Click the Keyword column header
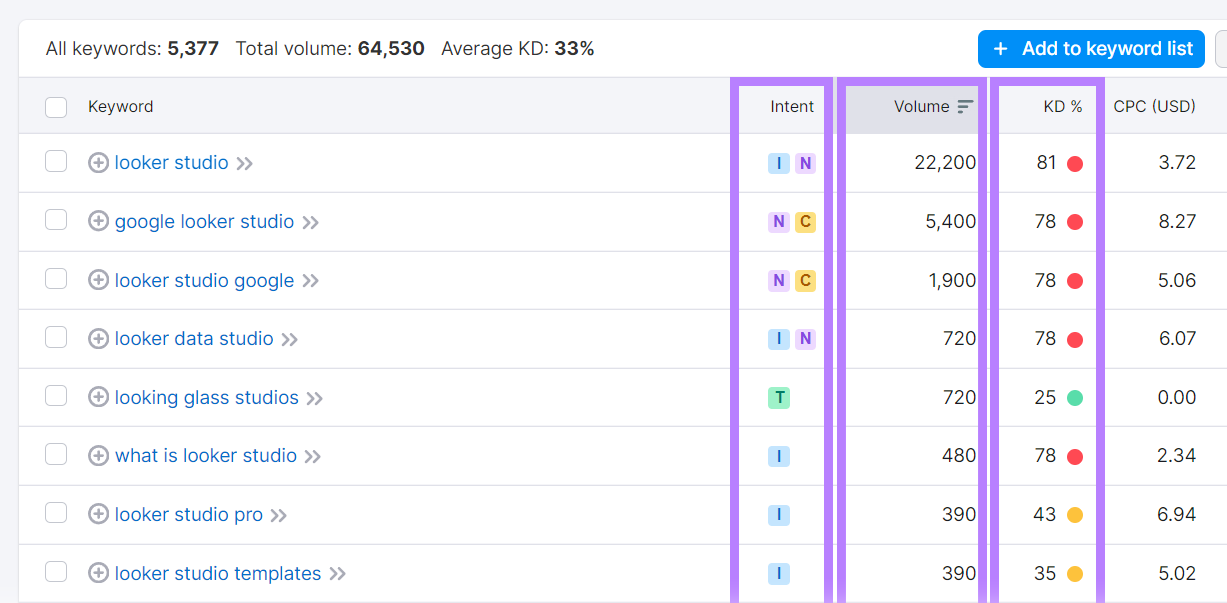 pos(120,106)
